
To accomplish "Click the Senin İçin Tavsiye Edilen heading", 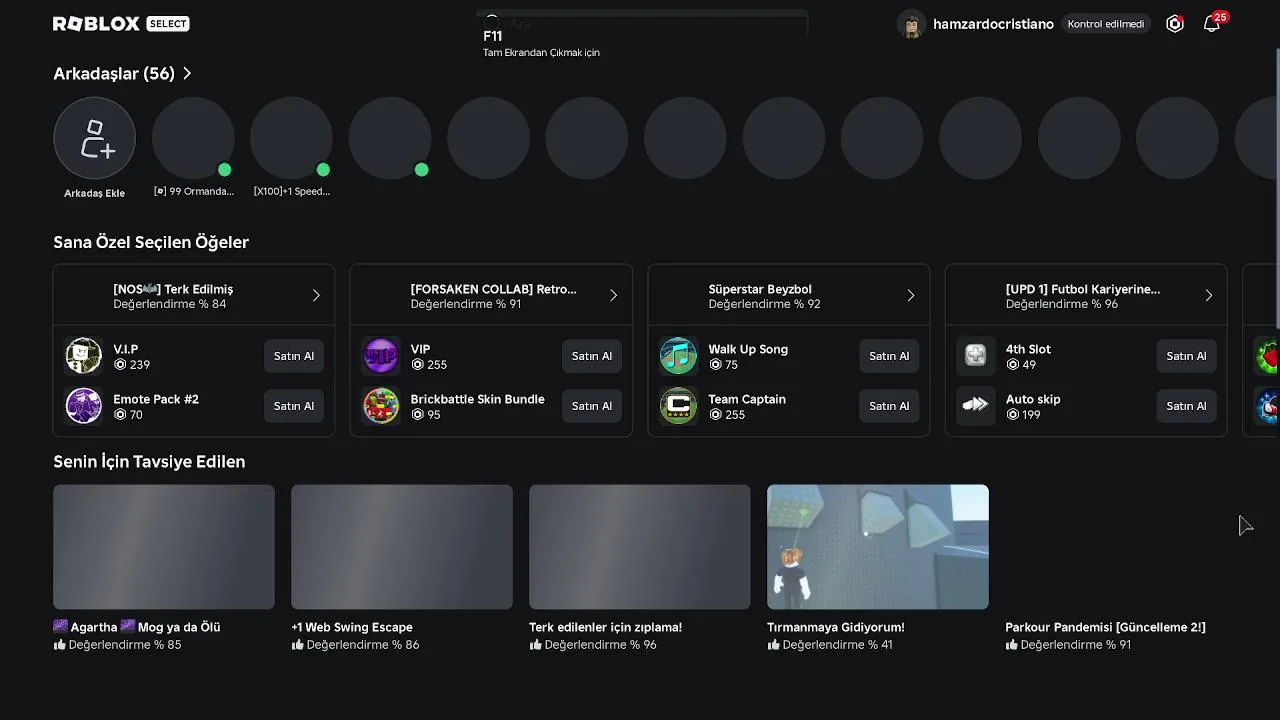I will (149, 462).
